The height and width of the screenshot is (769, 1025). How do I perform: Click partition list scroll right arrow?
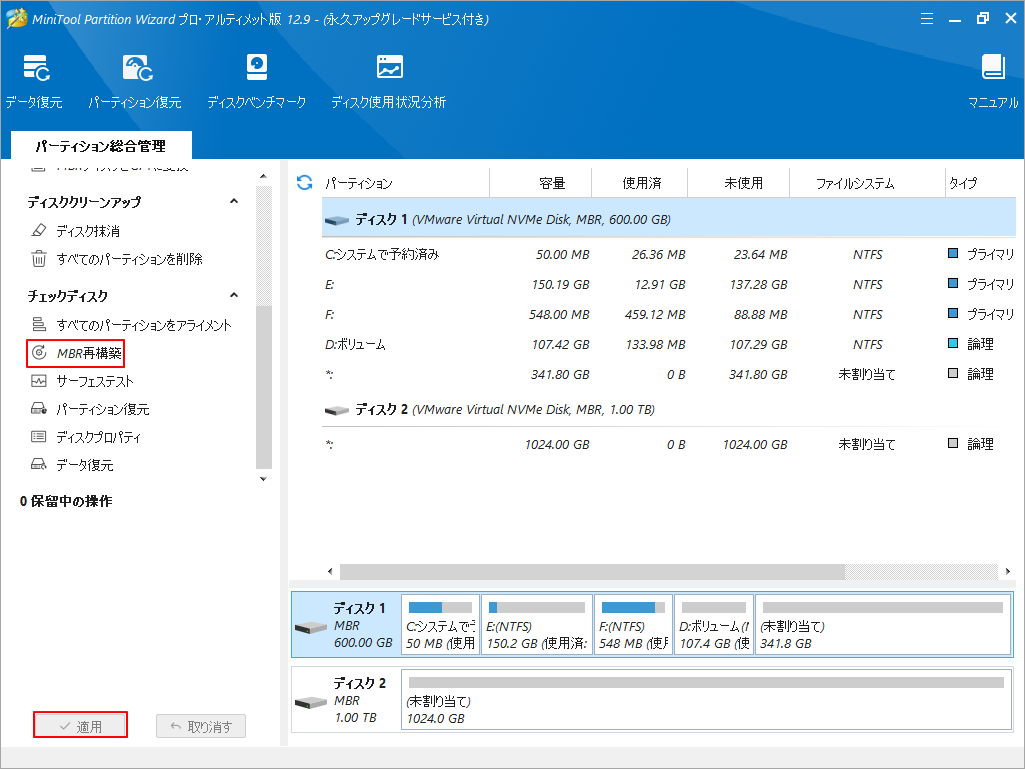click(1008, 572)
